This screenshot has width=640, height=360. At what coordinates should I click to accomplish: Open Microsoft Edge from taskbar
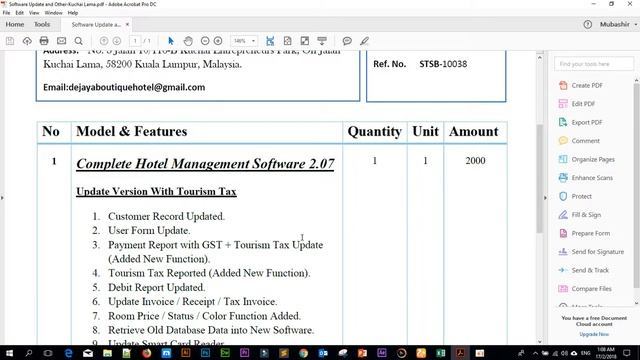(68, 353)
